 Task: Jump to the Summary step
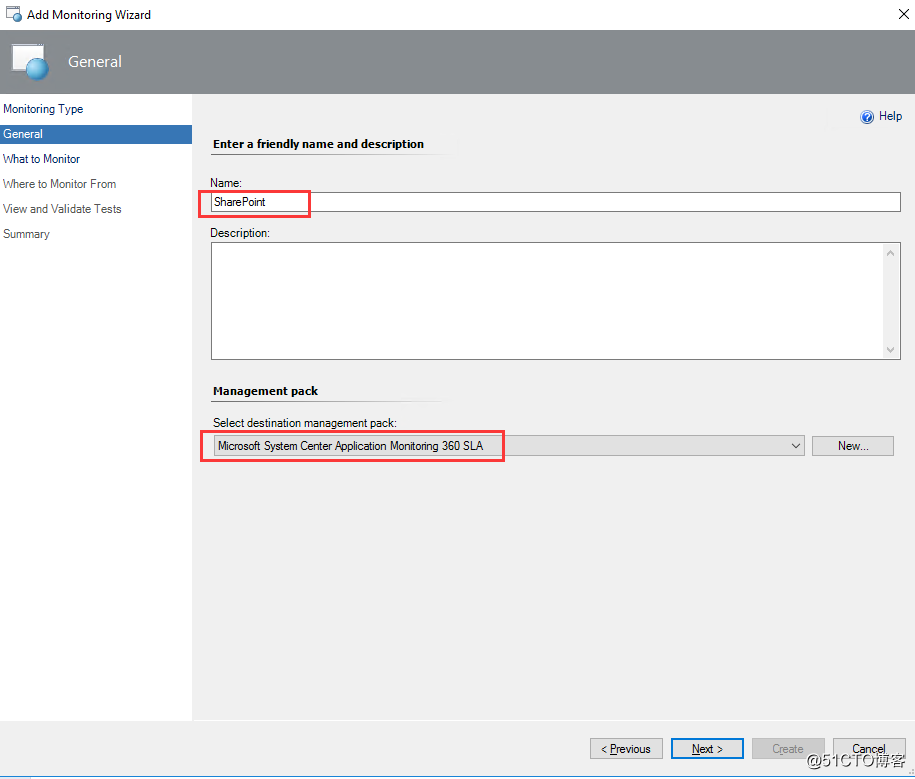click(26, 234)
